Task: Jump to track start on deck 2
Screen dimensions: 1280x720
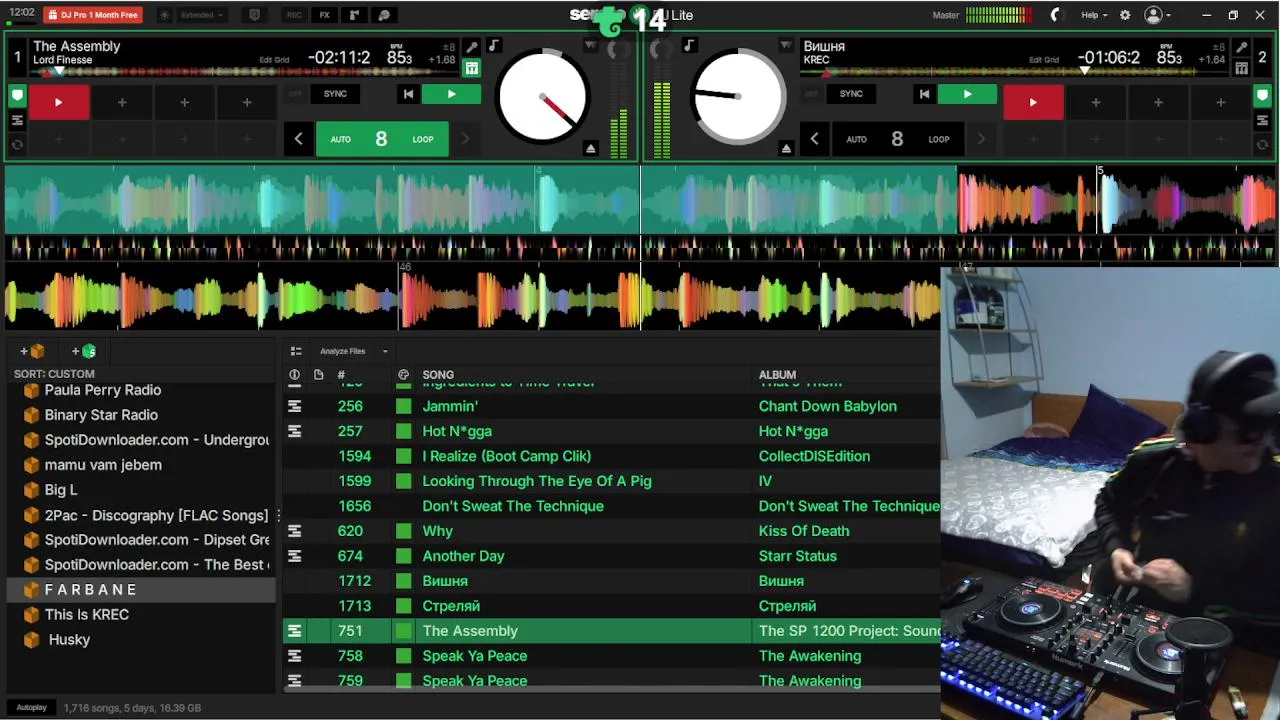Action: point(924,94)
